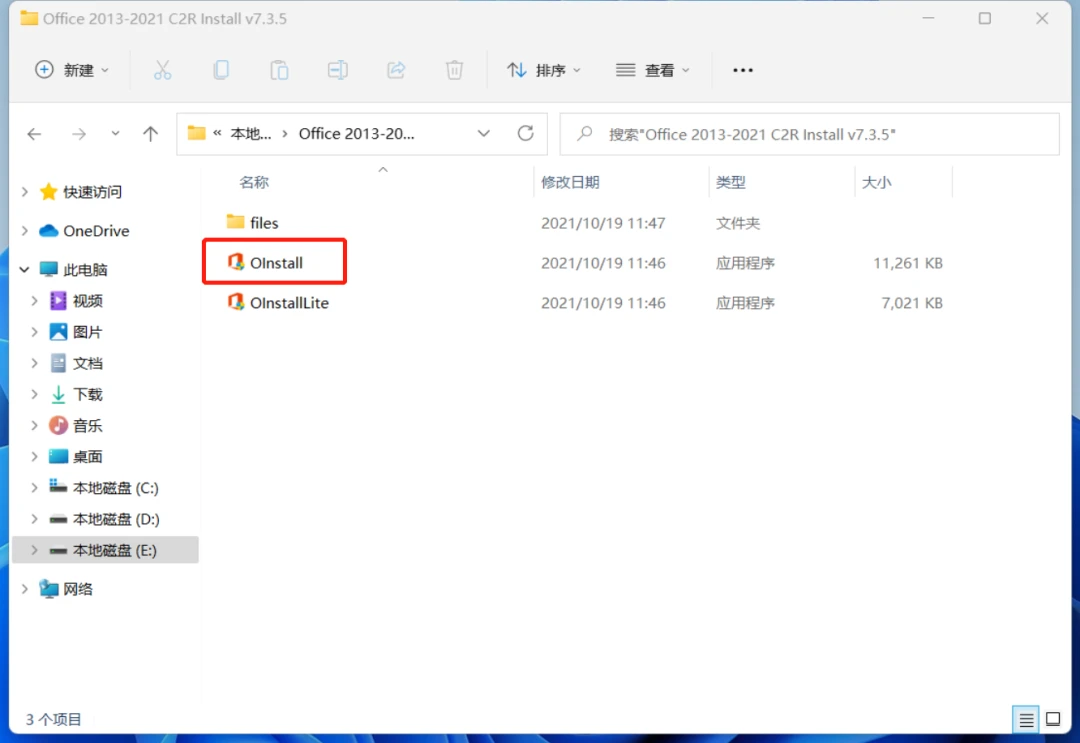The image size is (1080, 743).
Task: Expand the 网络 Network node
Action: pyautogui.click(x=25, y=589)
